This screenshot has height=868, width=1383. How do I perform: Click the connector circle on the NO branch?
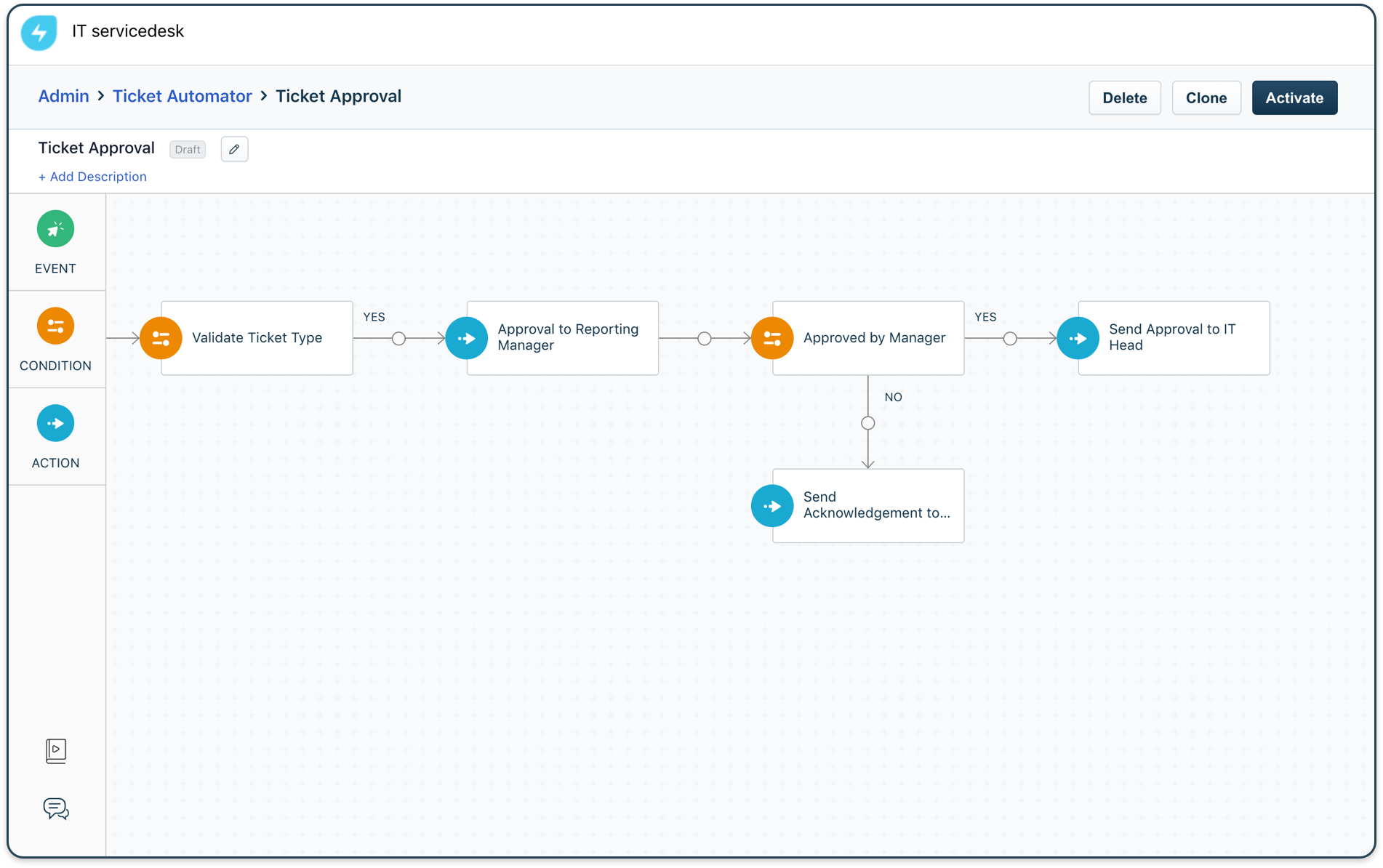(867, 422)
